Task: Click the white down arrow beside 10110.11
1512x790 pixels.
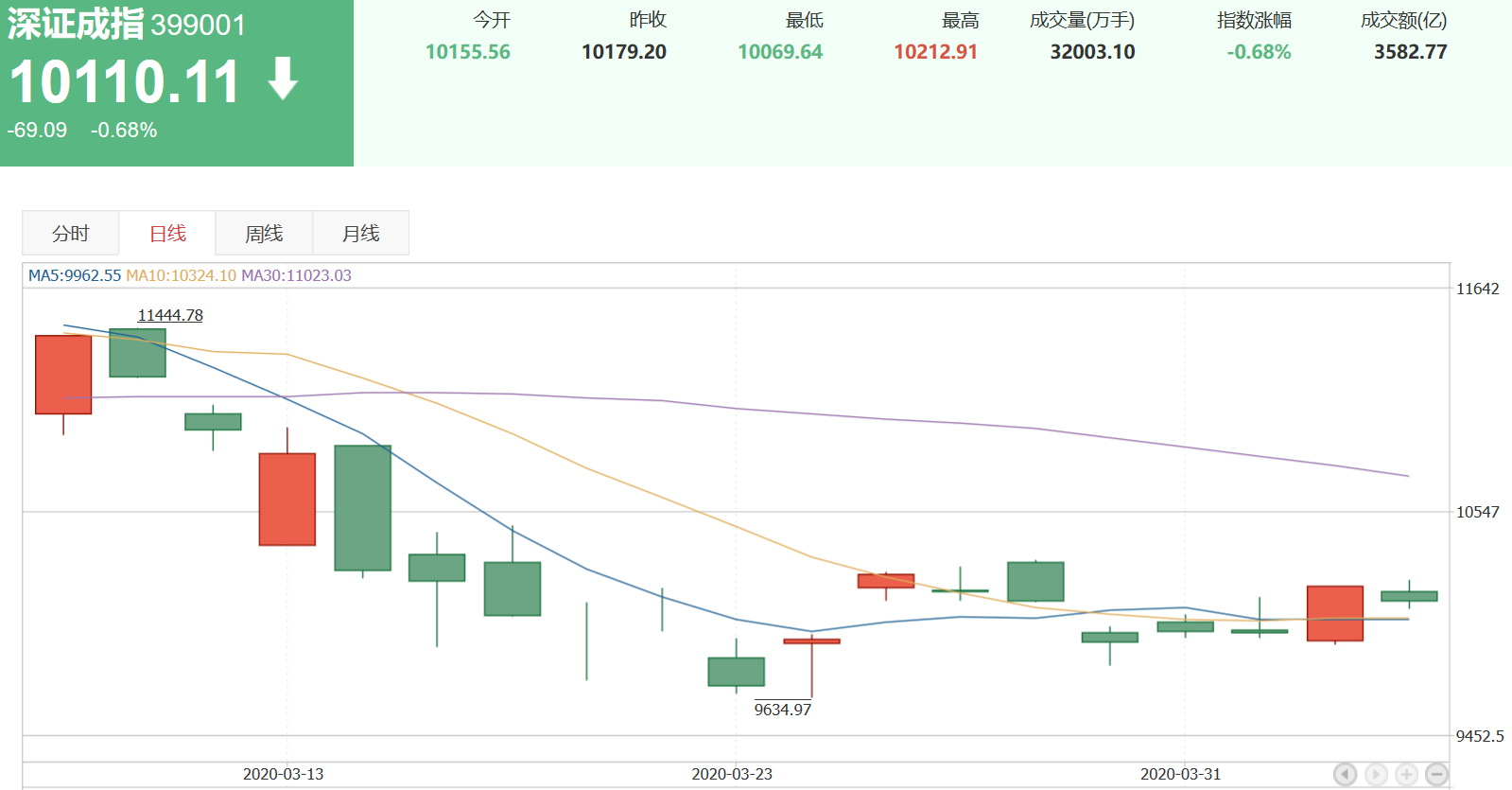Action: 283,79
